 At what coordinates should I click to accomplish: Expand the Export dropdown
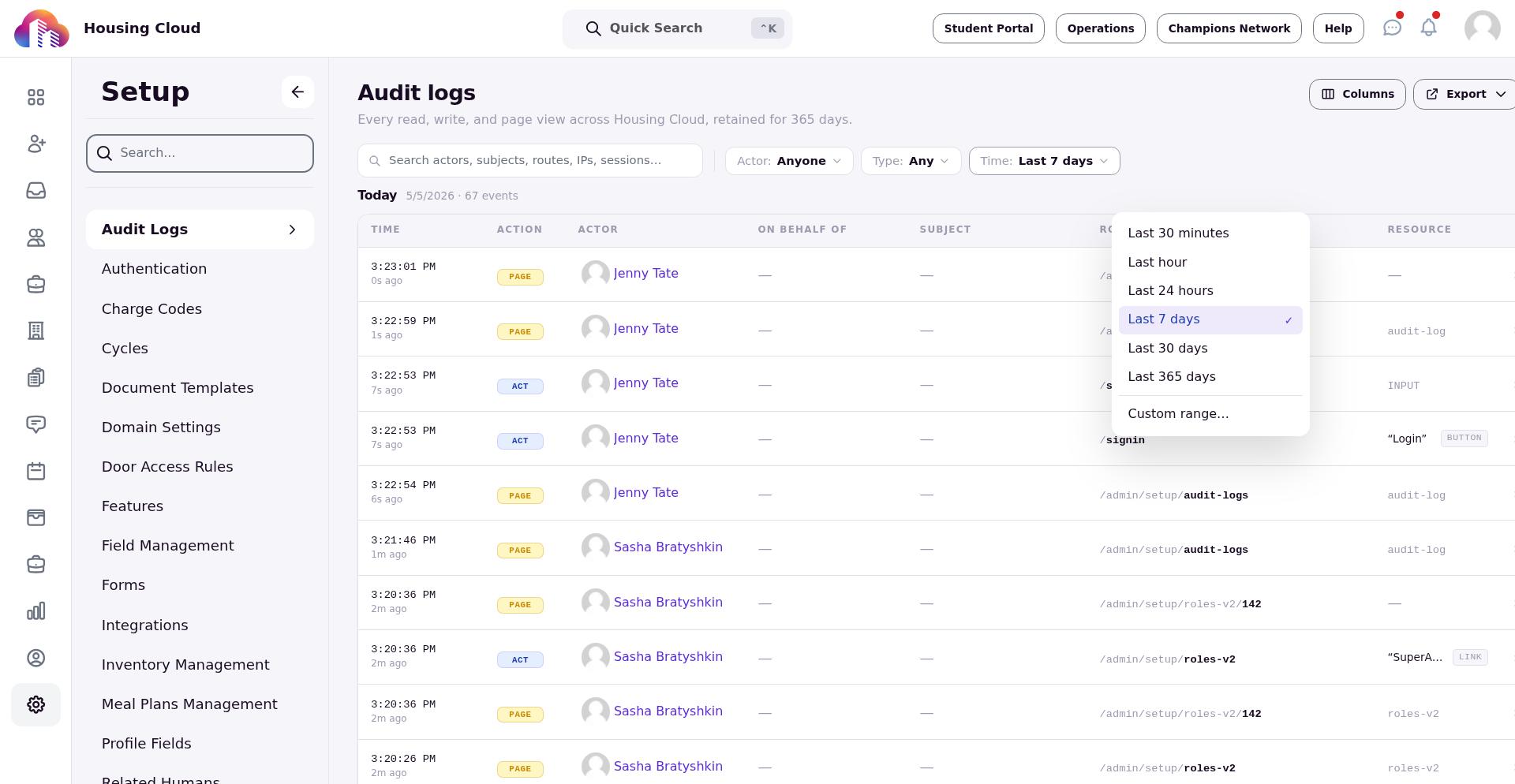pyautogui.click(x=1465, y=94)
